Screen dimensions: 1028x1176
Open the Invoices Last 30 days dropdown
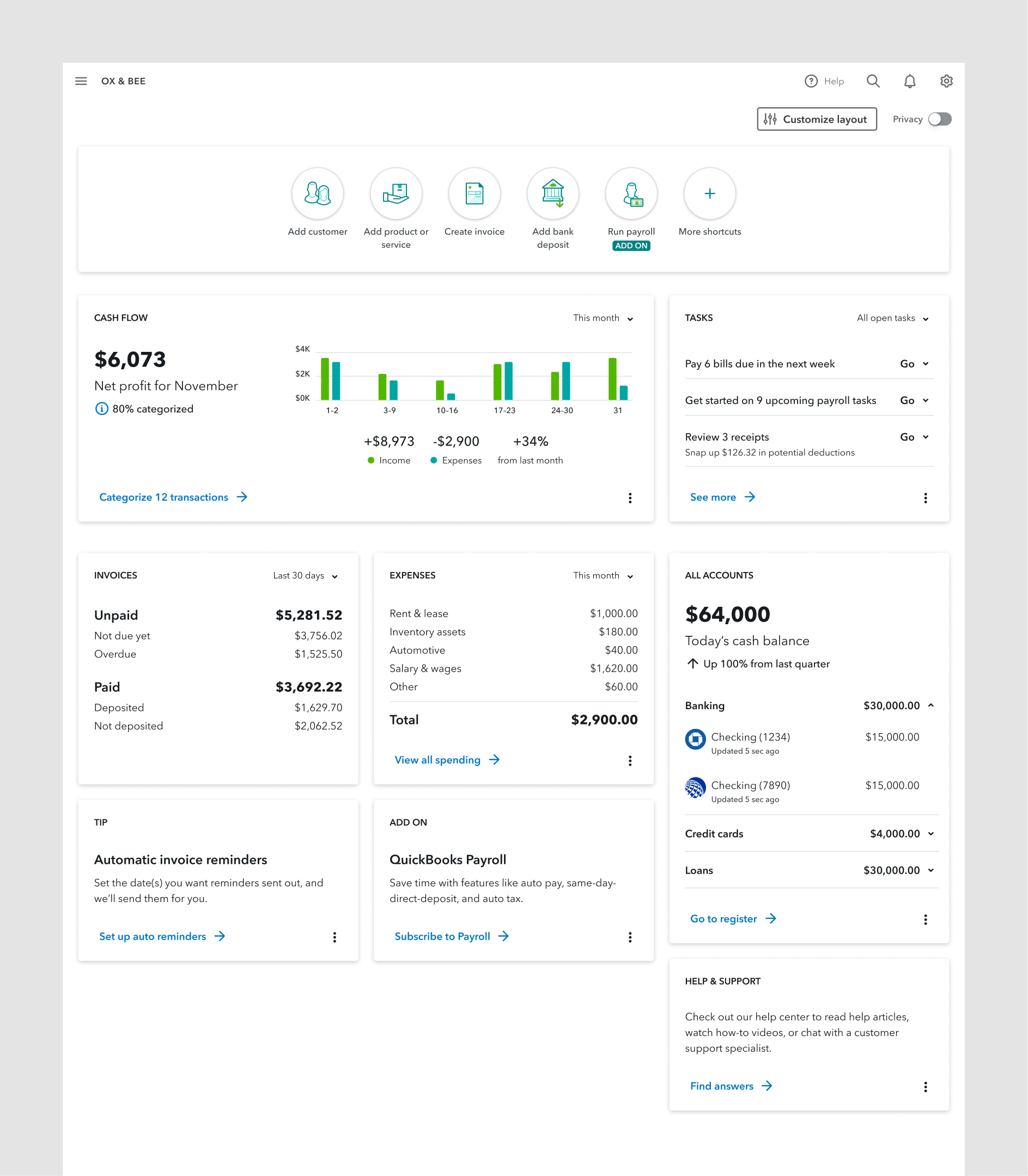click(x=305, y=575)
